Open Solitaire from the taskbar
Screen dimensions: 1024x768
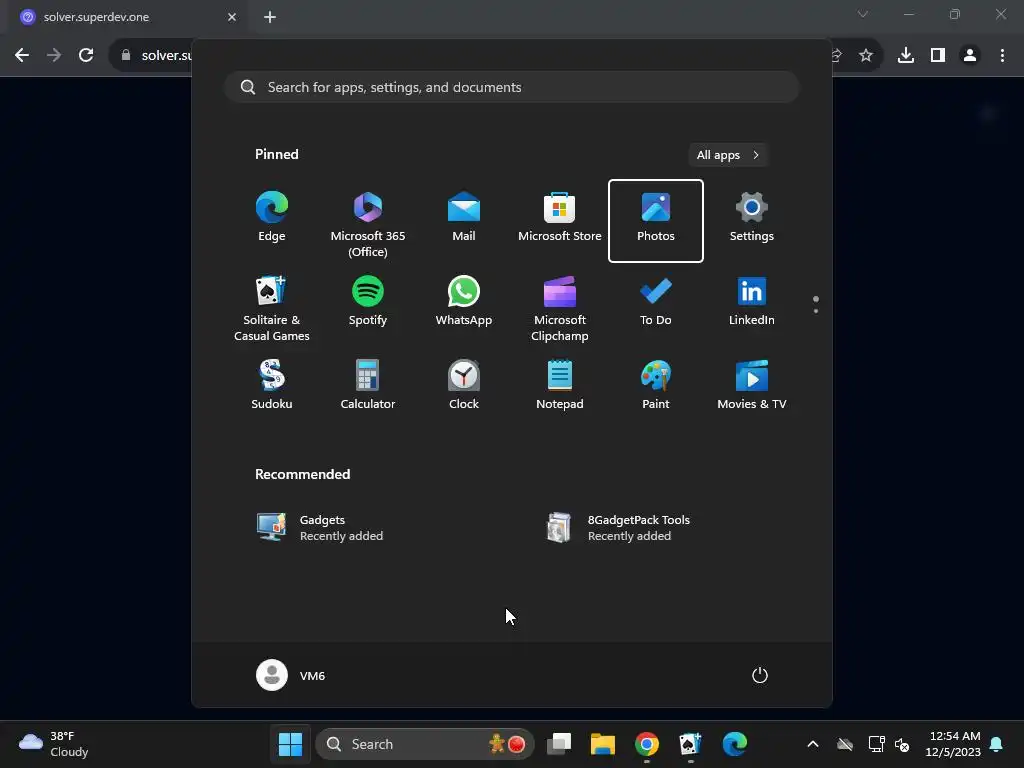690,744
